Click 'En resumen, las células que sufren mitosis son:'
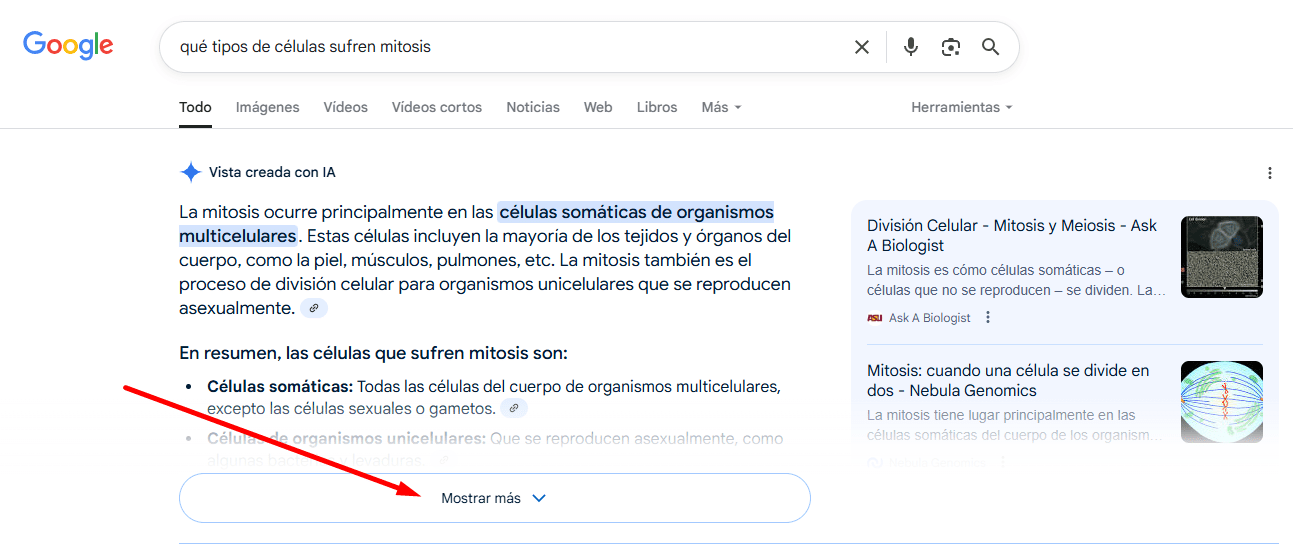The height and width of the screenshot is (550, 1293). 373,353
